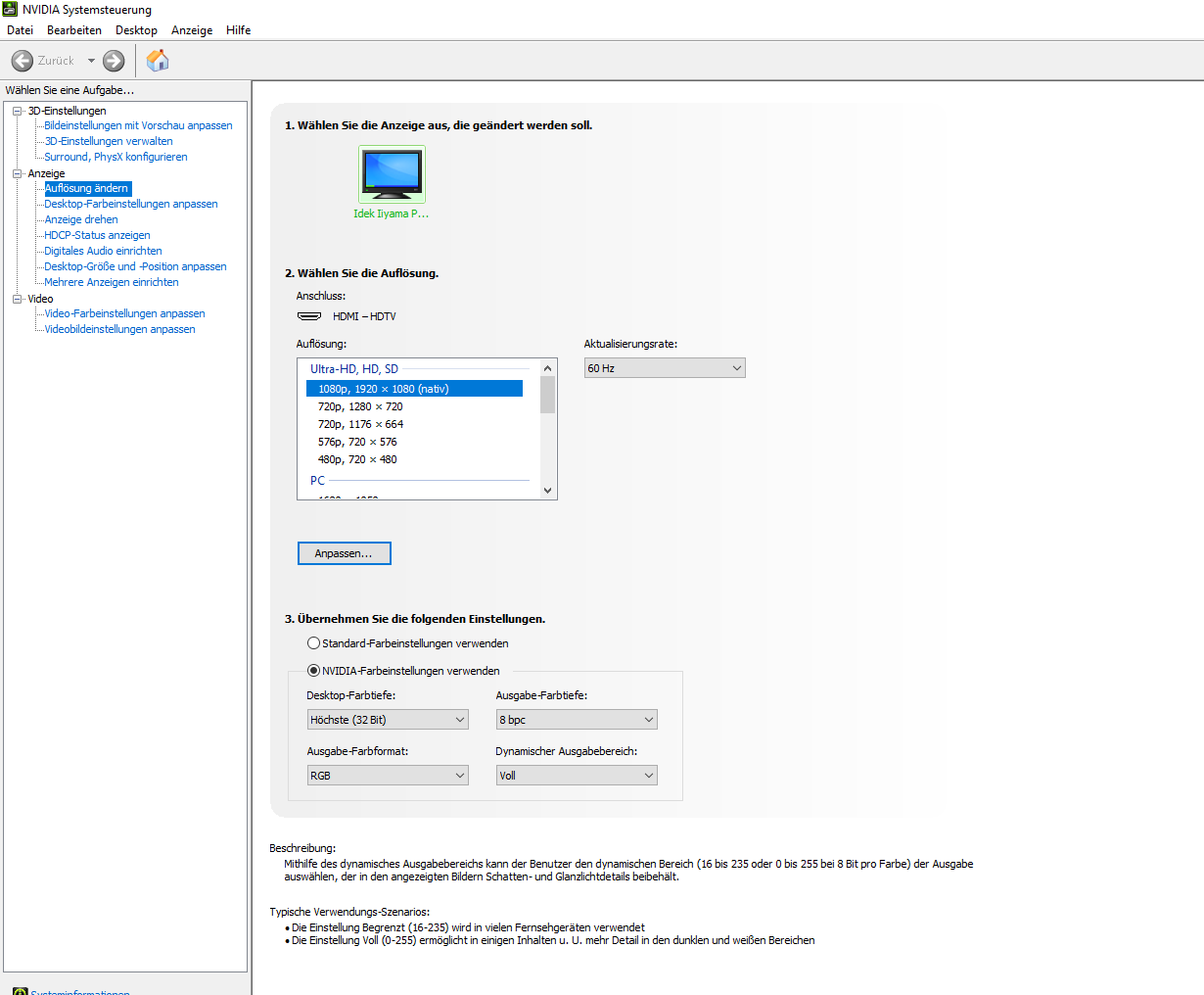Click the Zurück back arrow icon
This screenshot has height=995, width=1204.
(23, 61)
